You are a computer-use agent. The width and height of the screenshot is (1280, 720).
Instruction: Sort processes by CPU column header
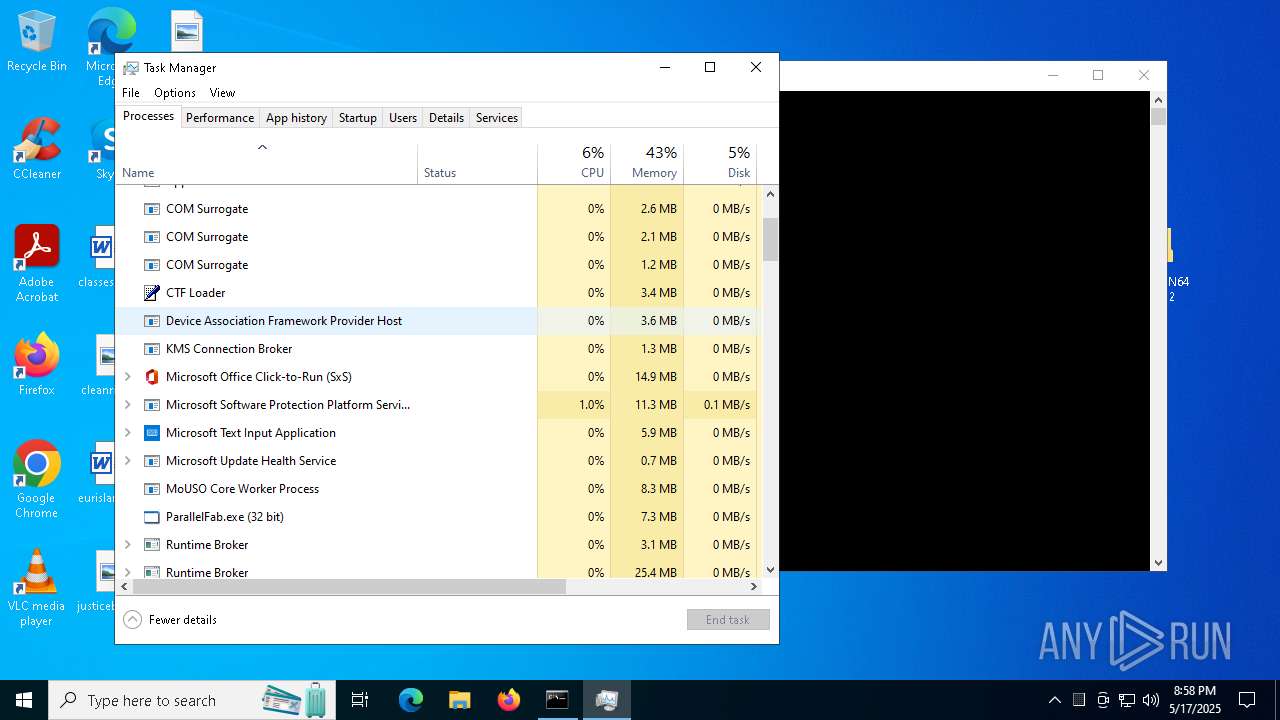pyautogui.click(x=574, y=164)
